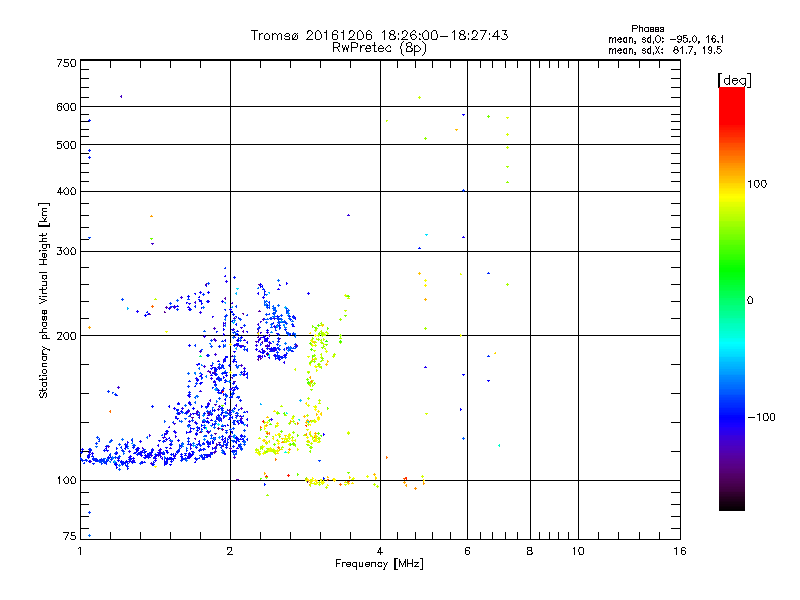Viewport: 800px width, 600px height.
Task: Click the '16' x-axis tick label
Action: 680,551
